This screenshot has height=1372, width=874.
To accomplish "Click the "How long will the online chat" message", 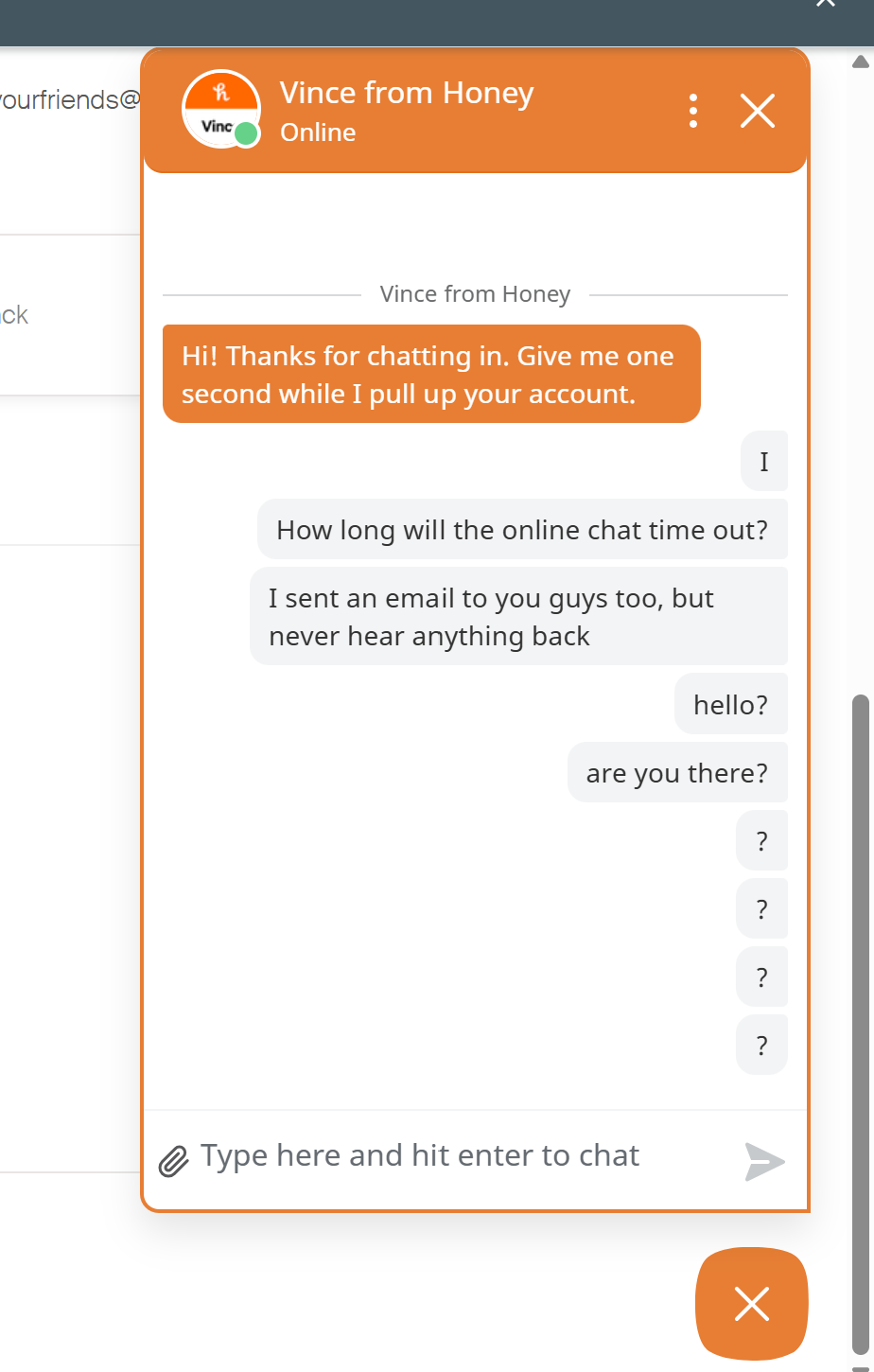I will click(522, 530).
